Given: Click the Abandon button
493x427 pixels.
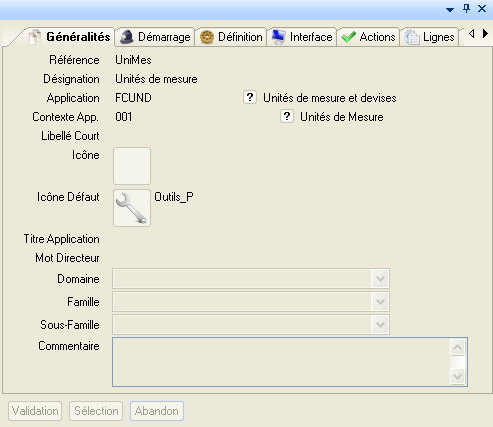Looking at the screenshot, I should point(157,411).
